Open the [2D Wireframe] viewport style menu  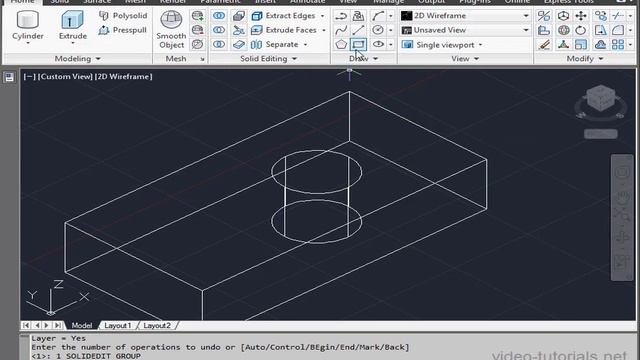124,76
